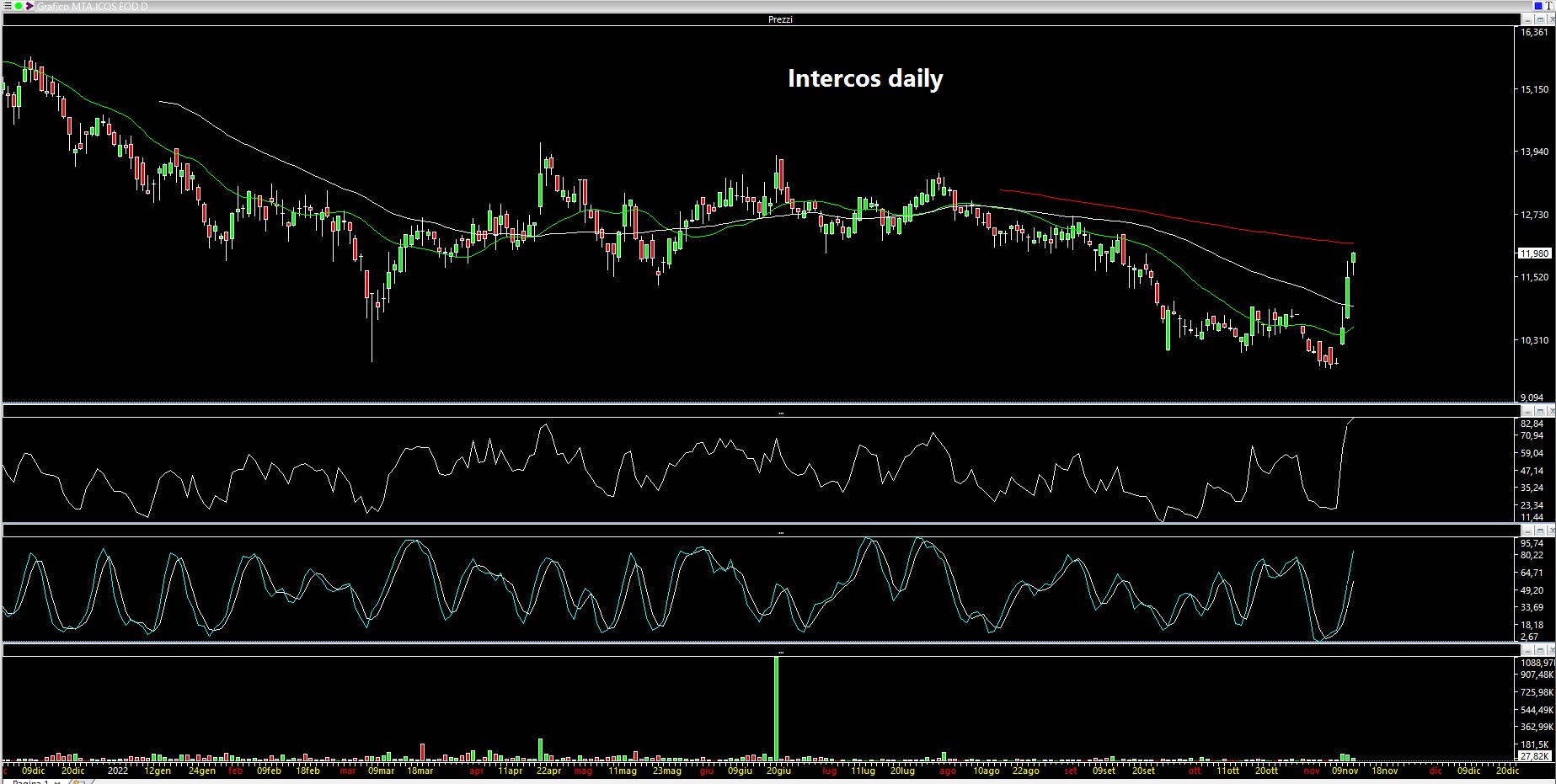Click the 11lug date axis label
Screen dimensions: 1556x784
pyautogui.click(x=863, y=771)
